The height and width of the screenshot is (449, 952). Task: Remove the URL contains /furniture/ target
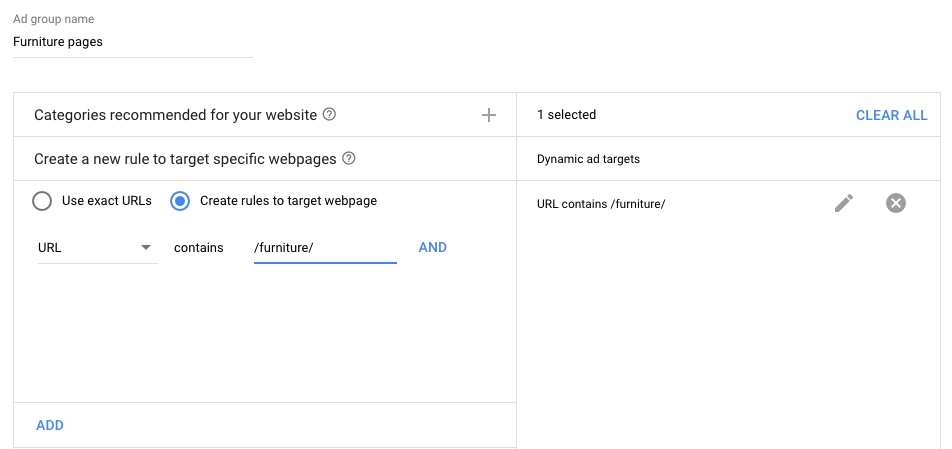[896, 203]
